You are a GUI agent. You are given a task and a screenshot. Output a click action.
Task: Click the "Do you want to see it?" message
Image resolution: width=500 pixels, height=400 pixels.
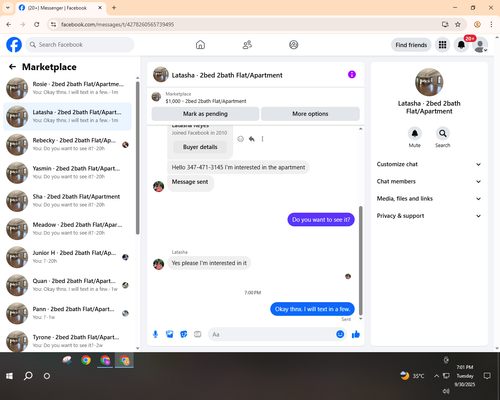[321, 220]
